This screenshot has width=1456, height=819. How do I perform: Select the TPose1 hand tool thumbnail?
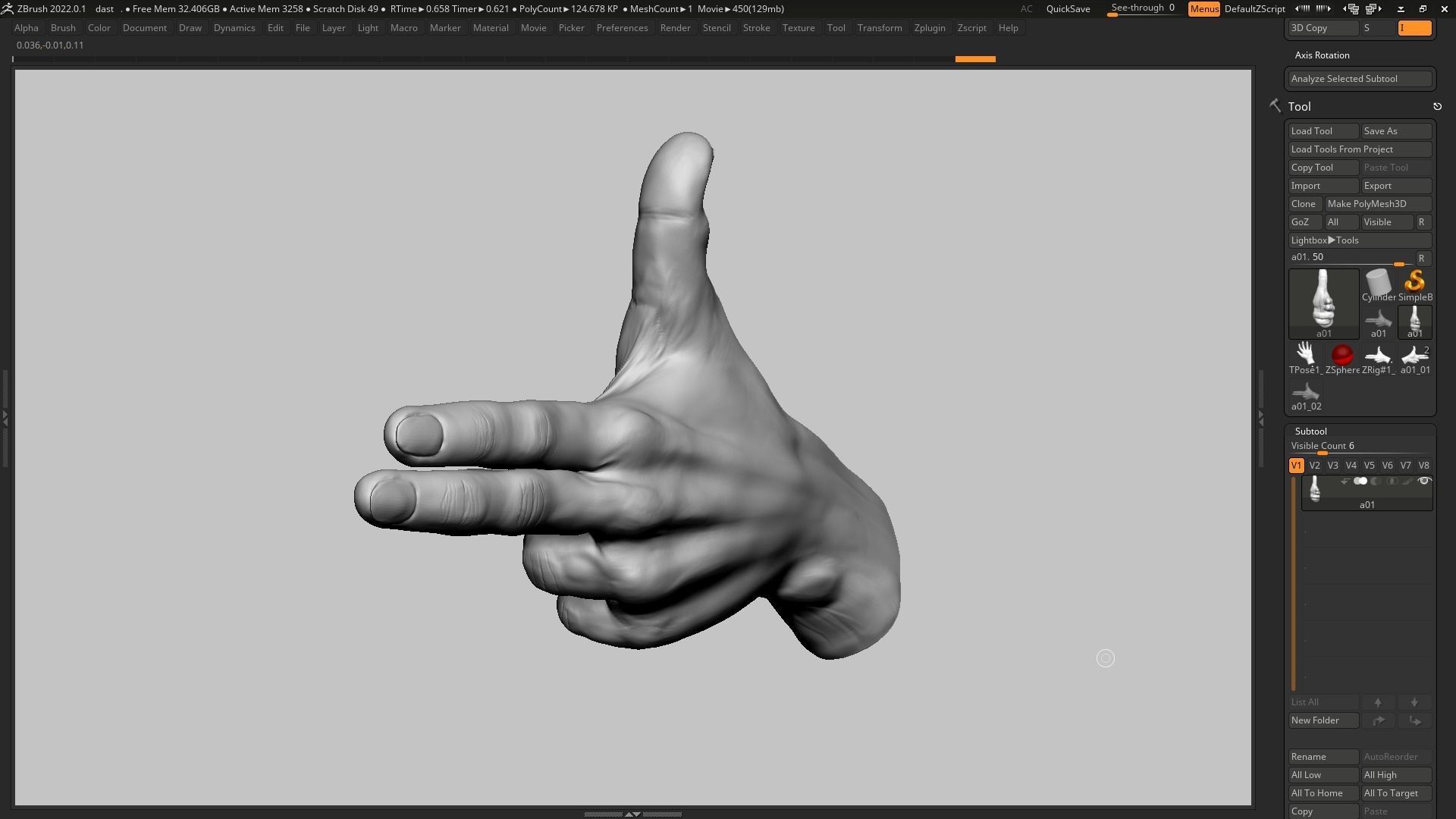pyautogui.click(x=1305, y=358)
